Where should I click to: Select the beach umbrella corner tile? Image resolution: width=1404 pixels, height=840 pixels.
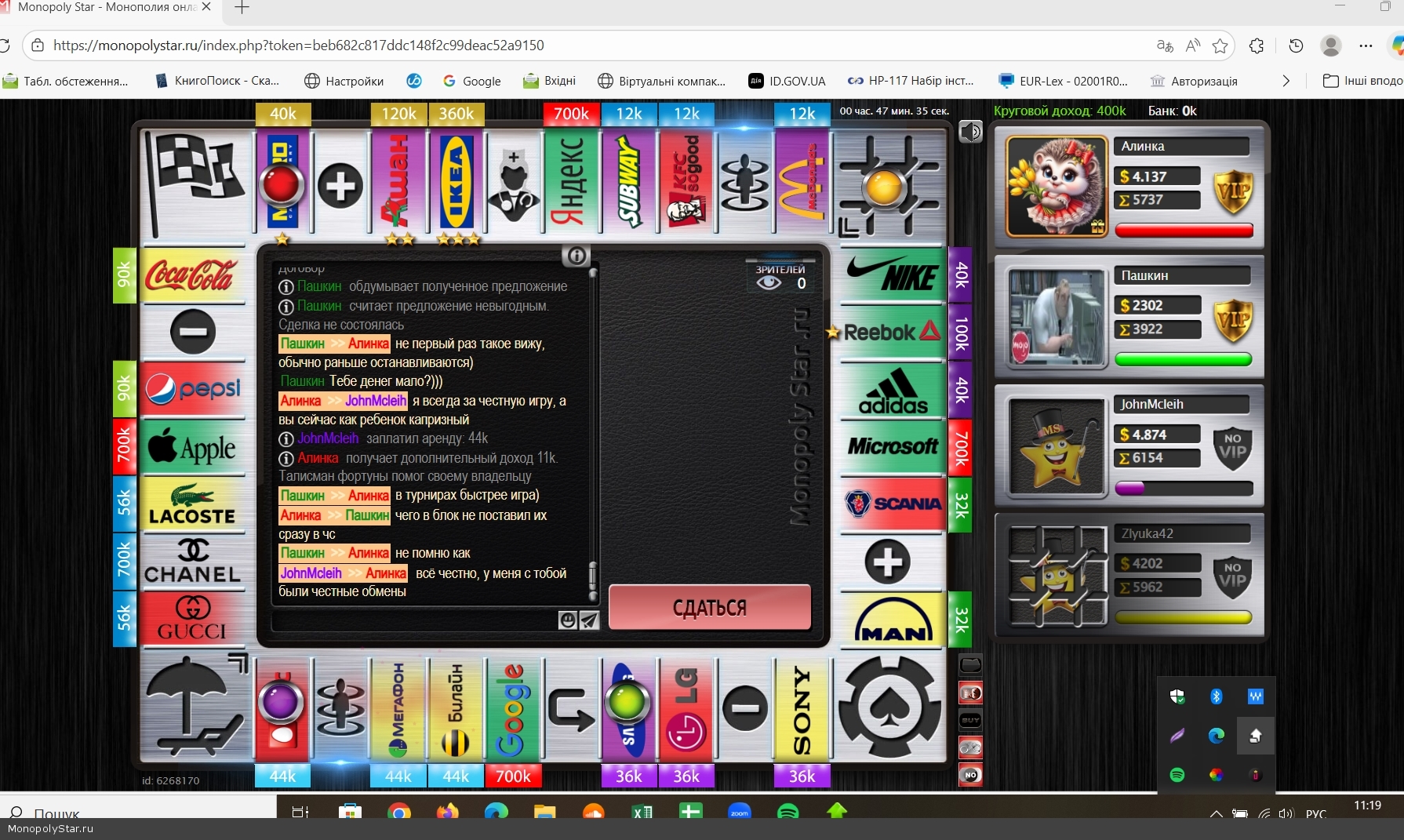pos(194,707)
